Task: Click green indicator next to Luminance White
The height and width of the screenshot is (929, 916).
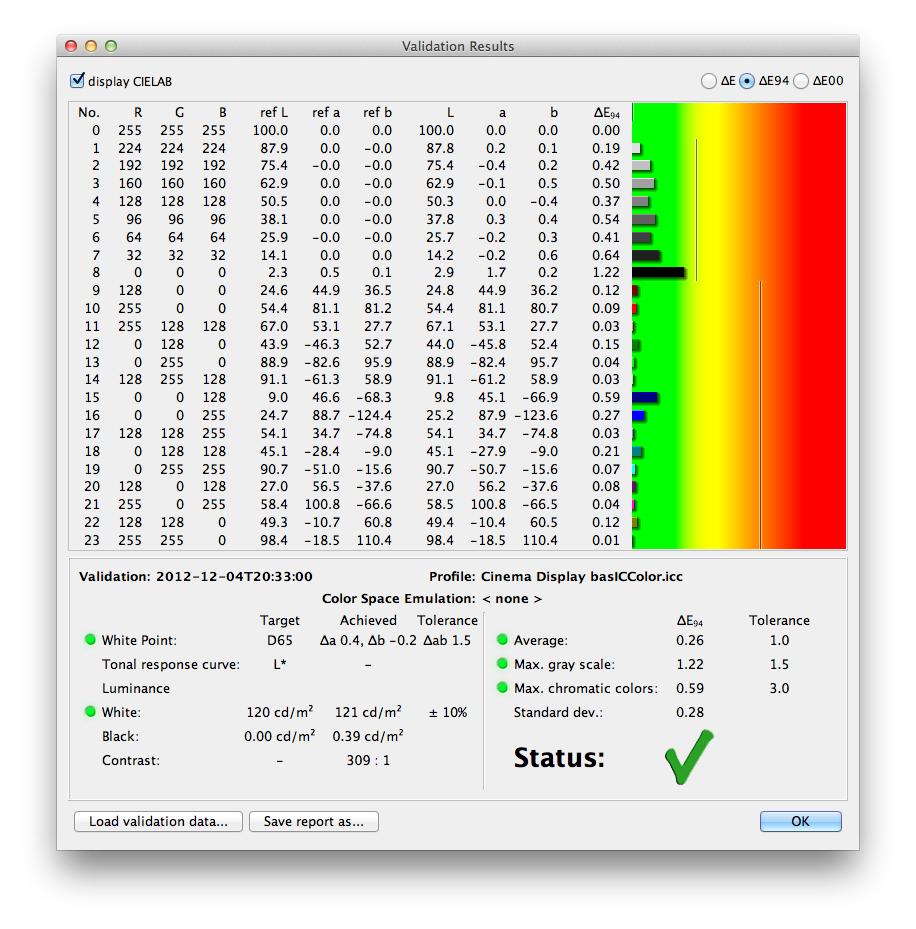Action: coord(90,712)
